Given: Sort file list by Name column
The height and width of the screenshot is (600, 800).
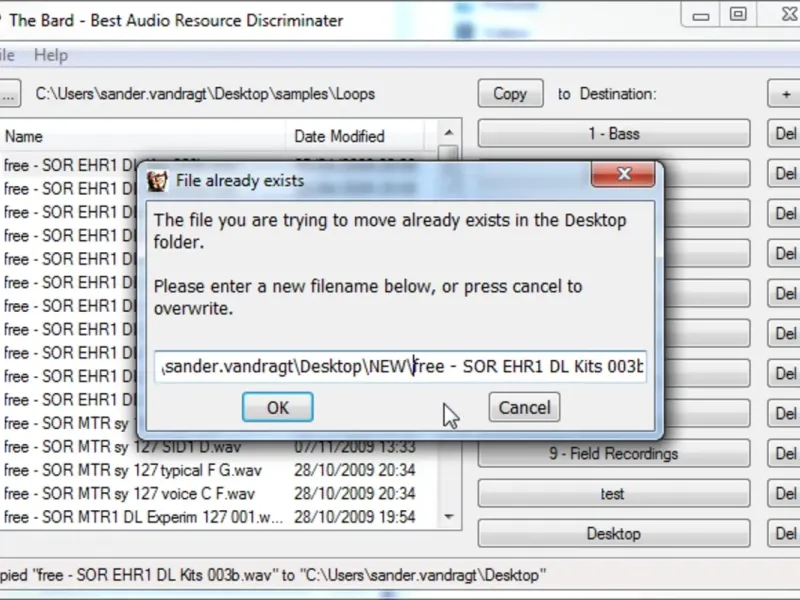Looking at the screenshot, I should pos(143,136).
